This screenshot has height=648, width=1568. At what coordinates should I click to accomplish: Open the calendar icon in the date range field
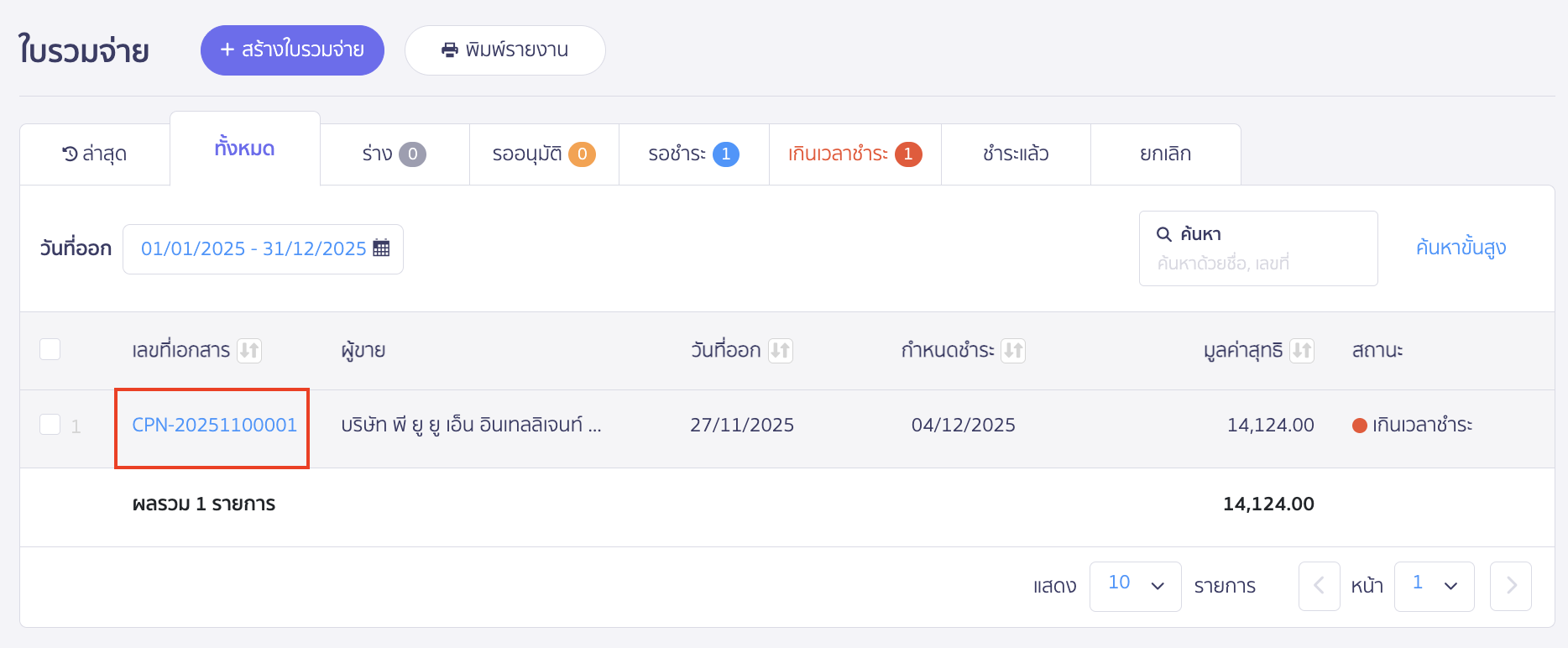click(383, 248)
